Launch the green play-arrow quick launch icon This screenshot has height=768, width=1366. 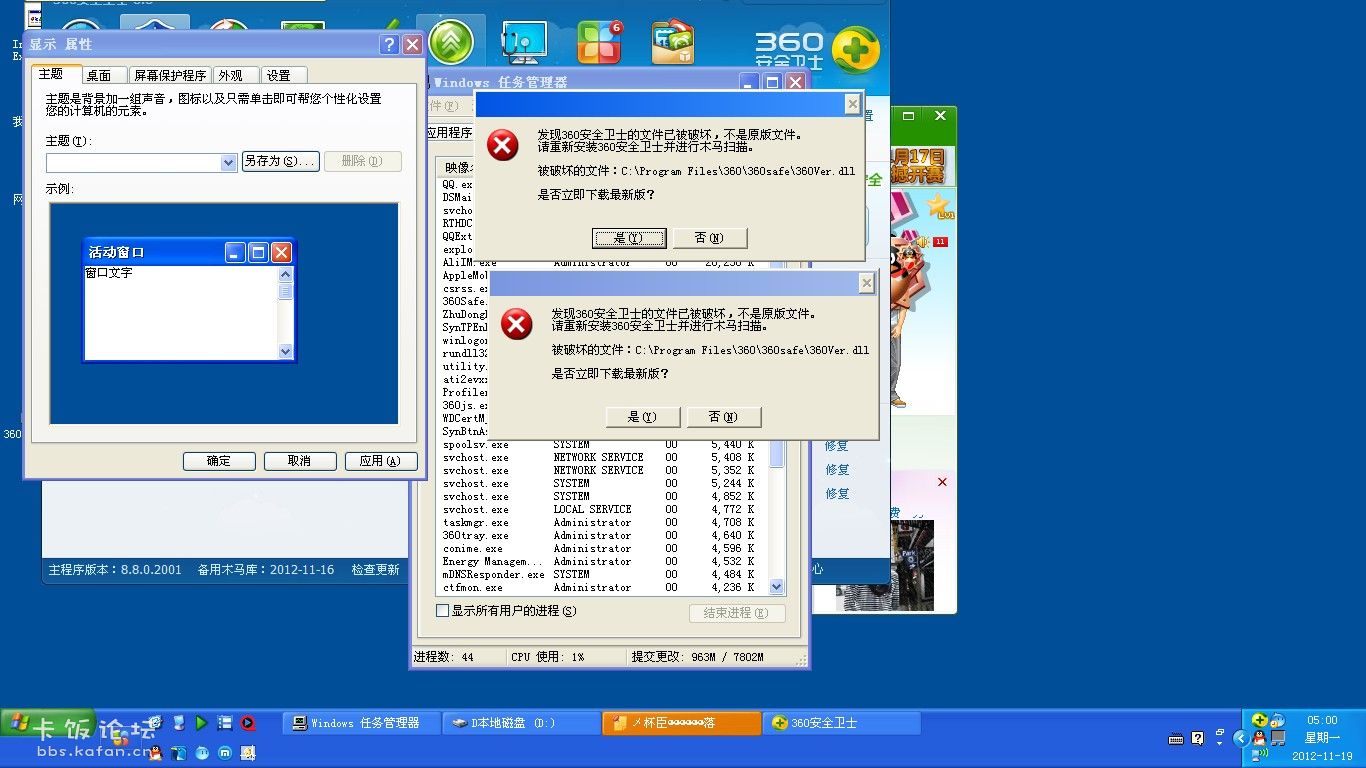pyautogui.click(x=202, y=722)
